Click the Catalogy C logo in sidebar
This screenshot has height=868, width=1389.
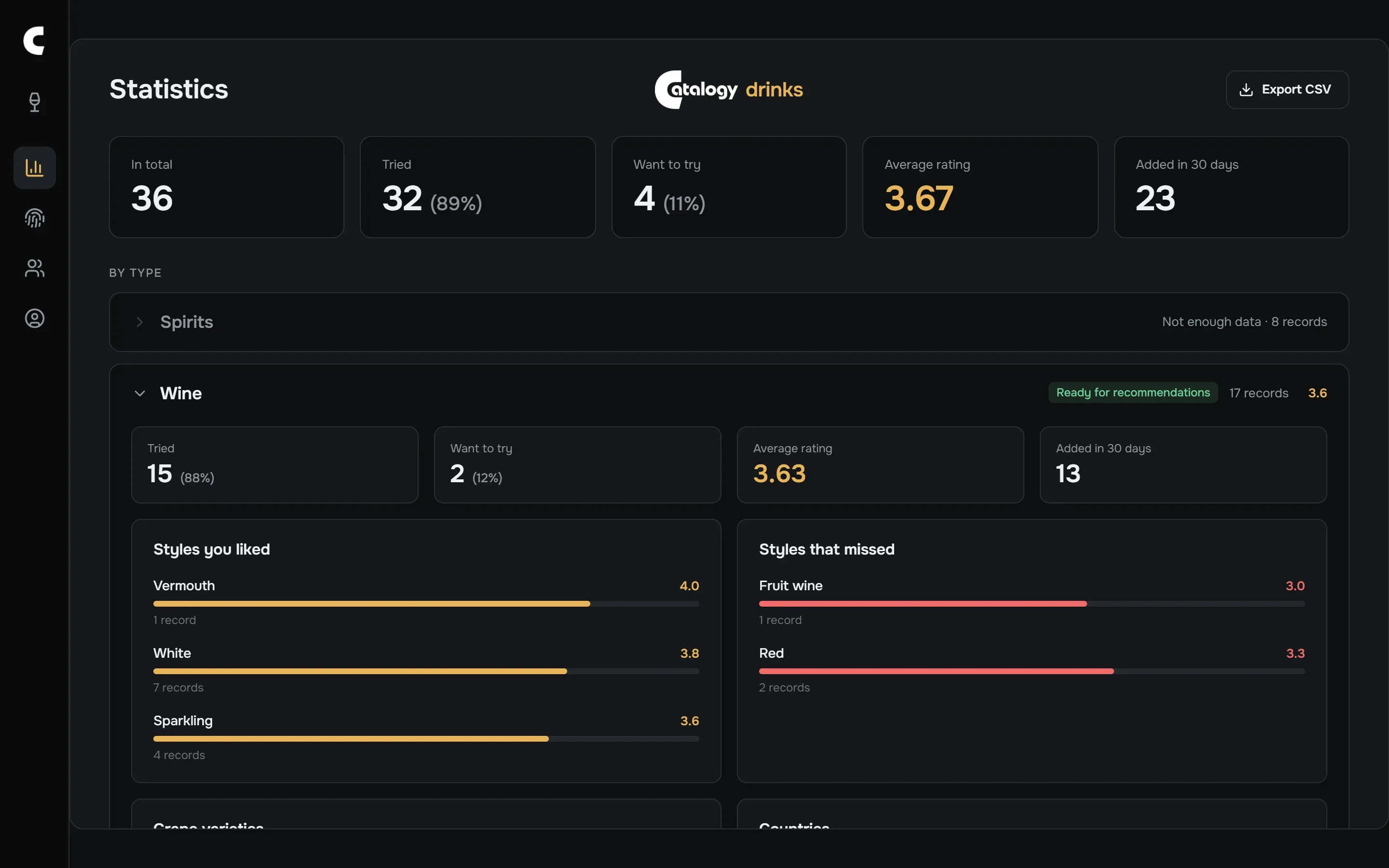coord(34,41)
